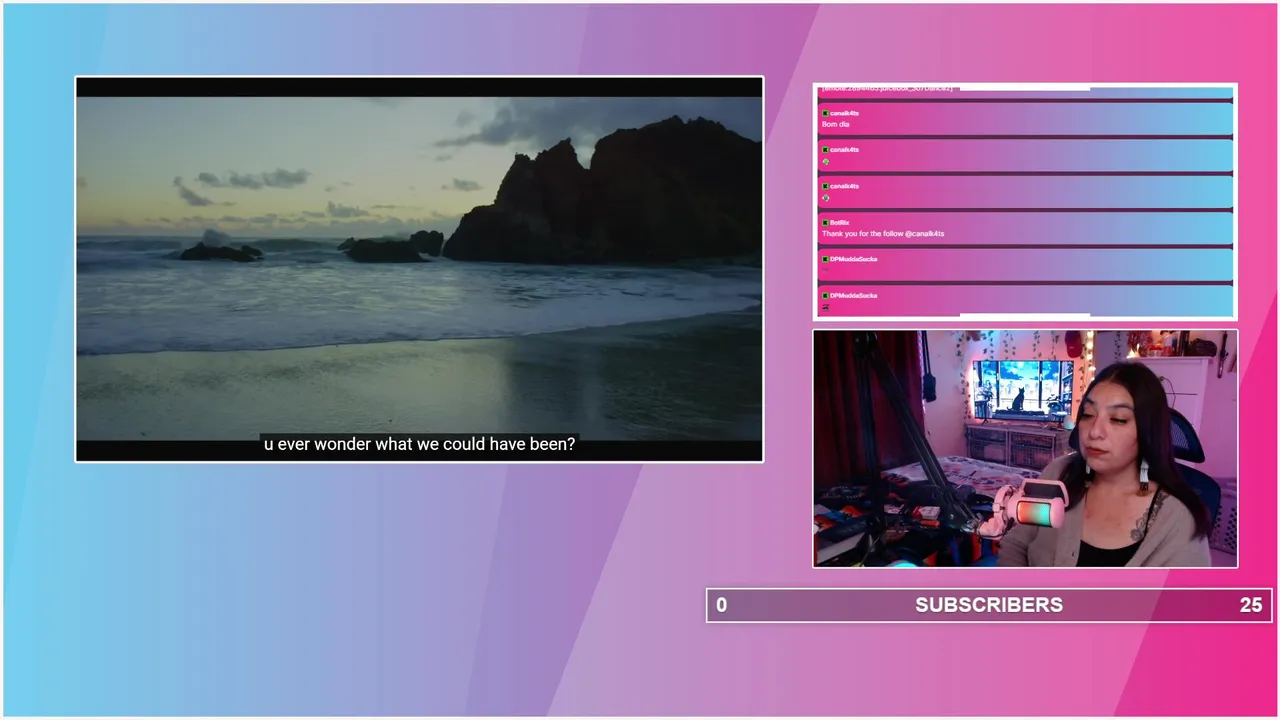Viewport: 1280px width, 720px height.
Task: Click the "Bom dia" chat message
Action: (836, 124)
